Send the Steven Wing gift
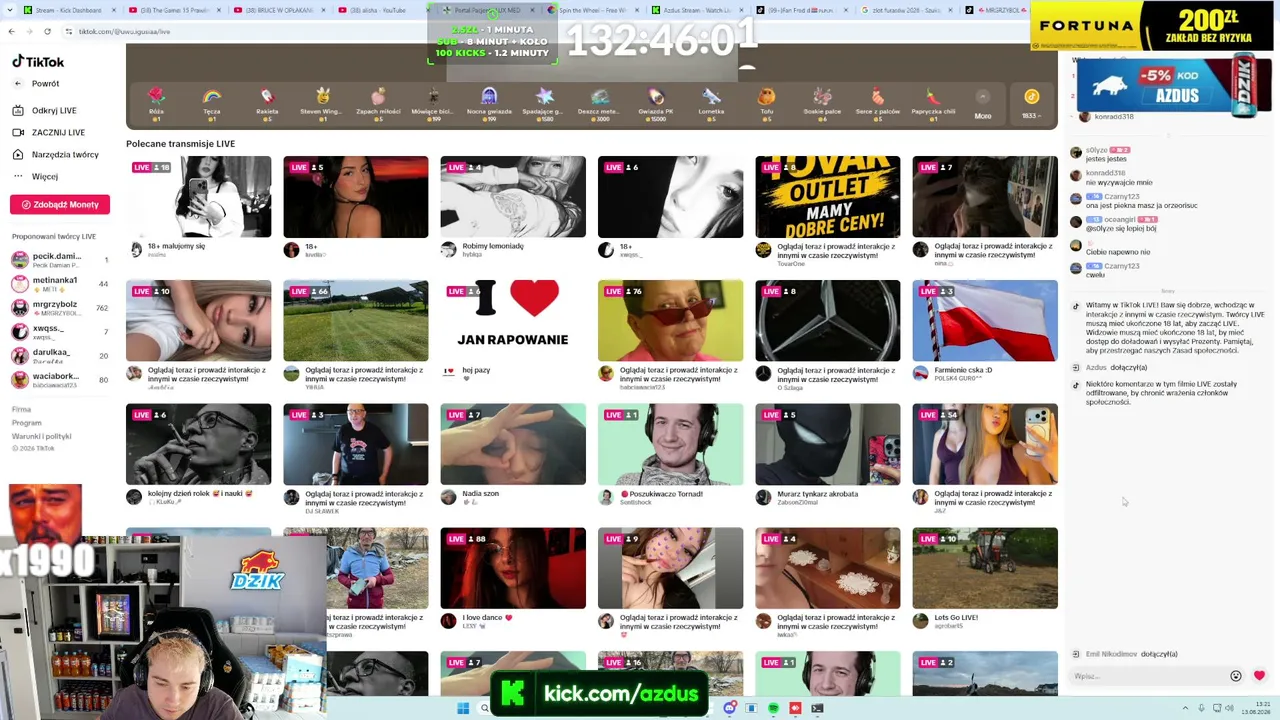 (322, 103)
